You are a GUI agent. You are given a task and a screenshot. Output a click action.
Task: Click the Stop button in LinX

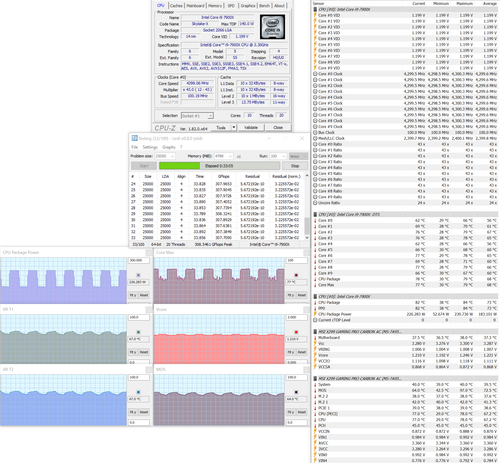click(x=295, y=166)
